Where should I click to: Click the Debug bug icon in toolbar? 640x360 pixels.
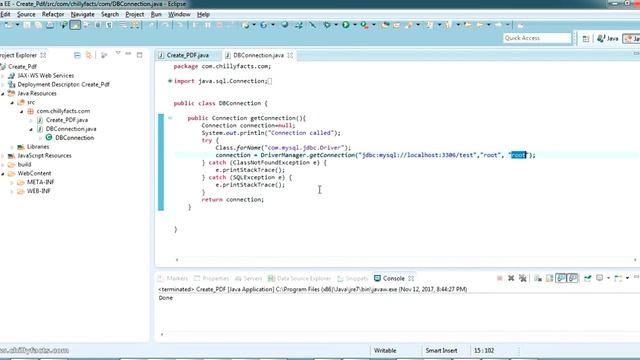(x=327, y=25)
